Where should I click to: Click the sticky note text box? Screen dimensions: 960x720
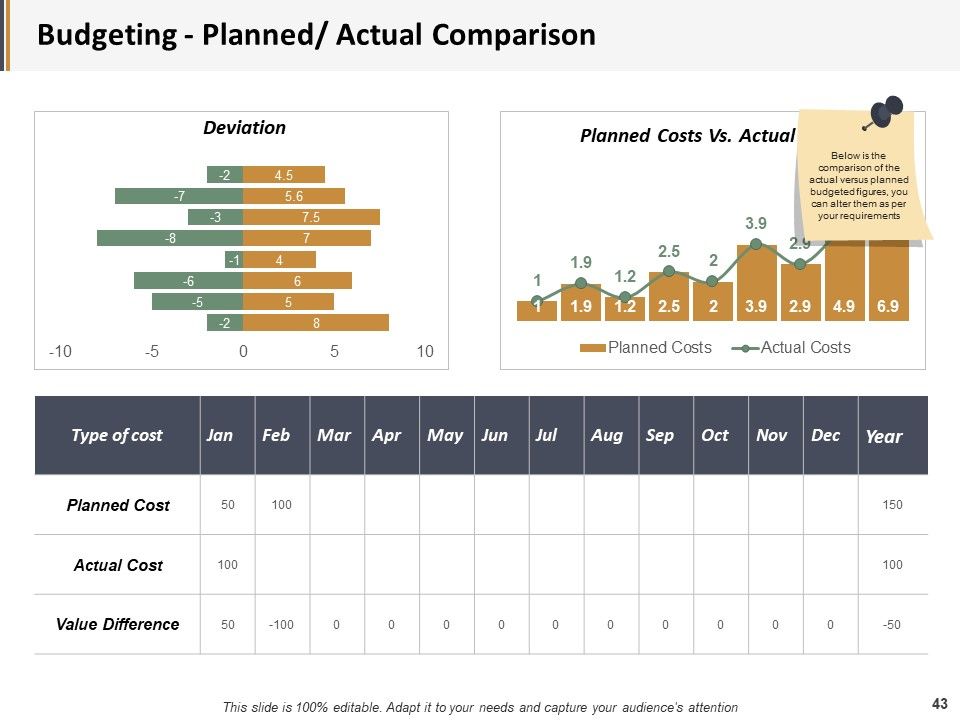[x=858, y=186]
